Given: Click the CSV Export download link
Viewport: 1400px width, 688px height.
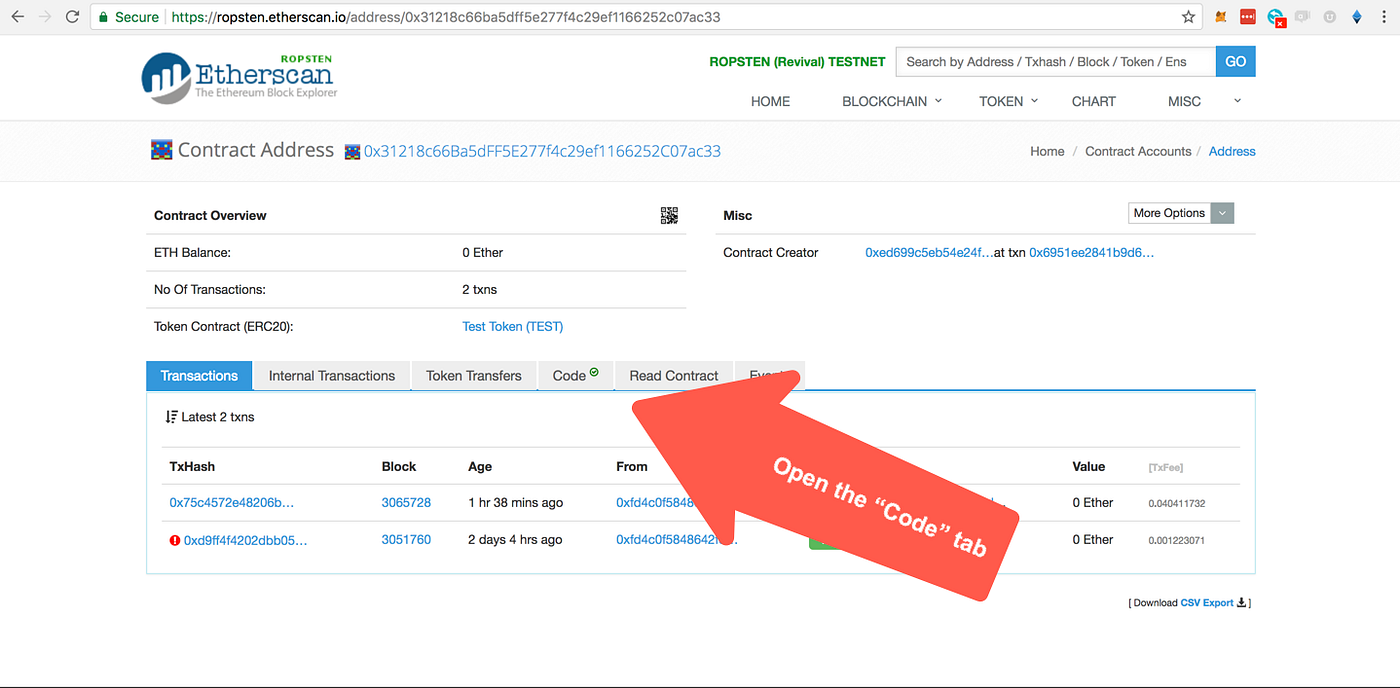Looking at the screenshot, I should pos(1207,603).
